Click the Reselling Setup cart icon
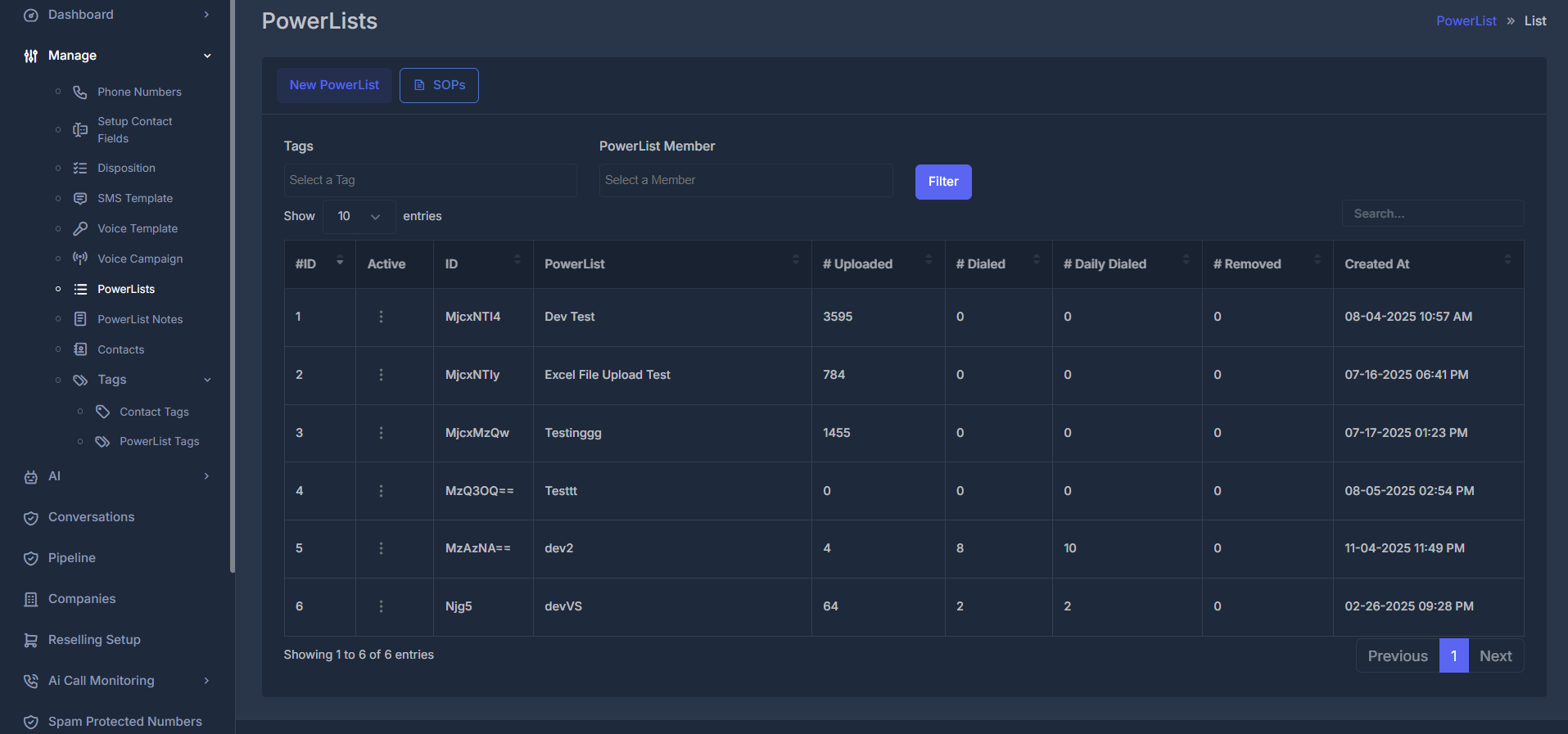 click(x=31, y=640)
